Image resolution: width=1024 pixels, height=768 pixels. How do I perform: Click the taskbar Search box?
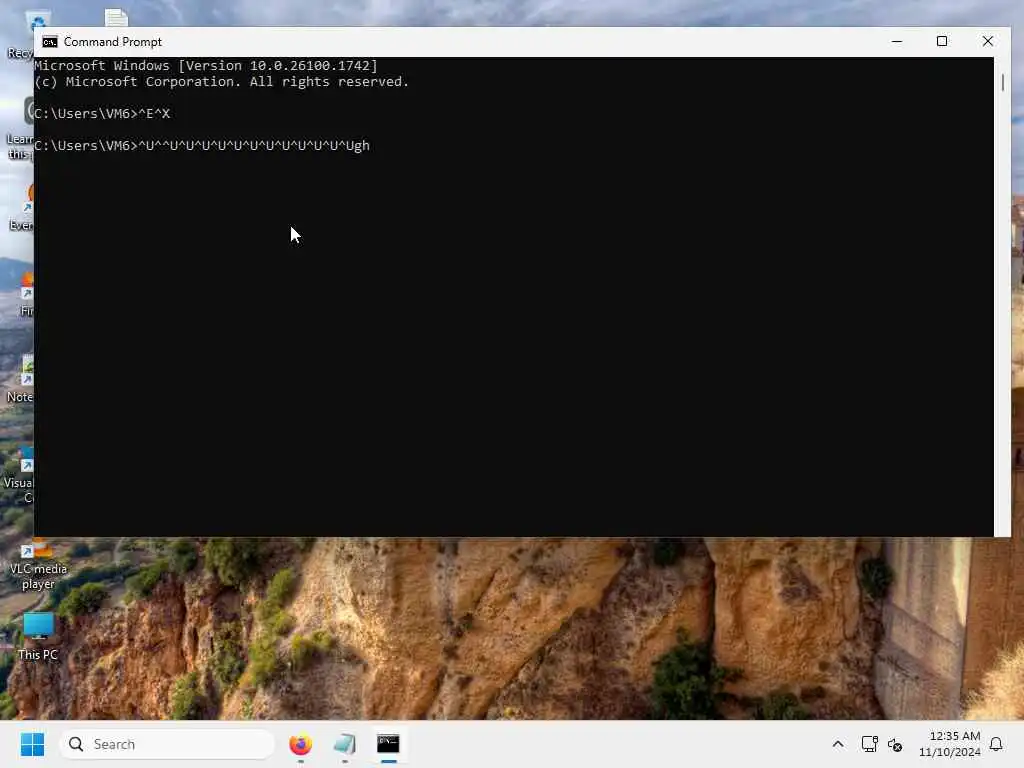(167, 744)
